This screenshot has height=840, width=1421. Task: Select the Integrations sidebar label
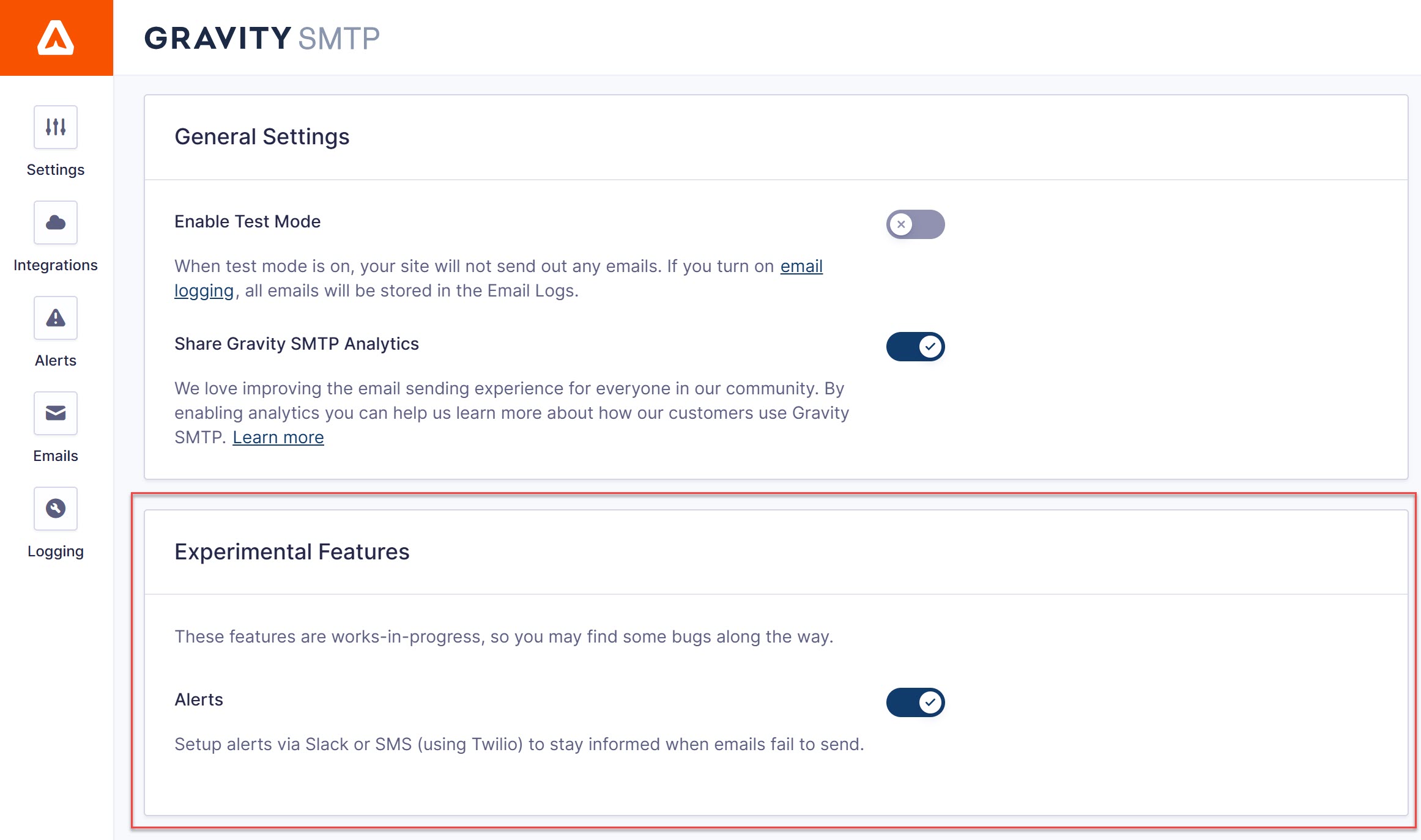coord(56,265)
